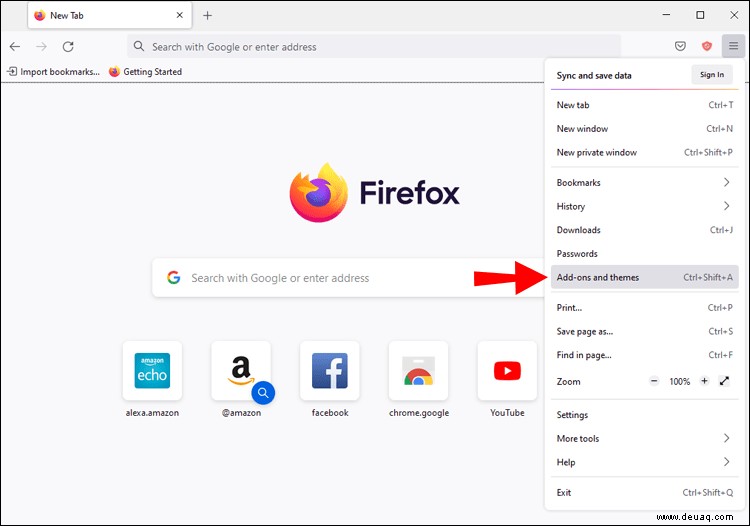The width and height of the screenshot is (750, 526).
Task: Click the Google G icon in search box
Action: 174,278
